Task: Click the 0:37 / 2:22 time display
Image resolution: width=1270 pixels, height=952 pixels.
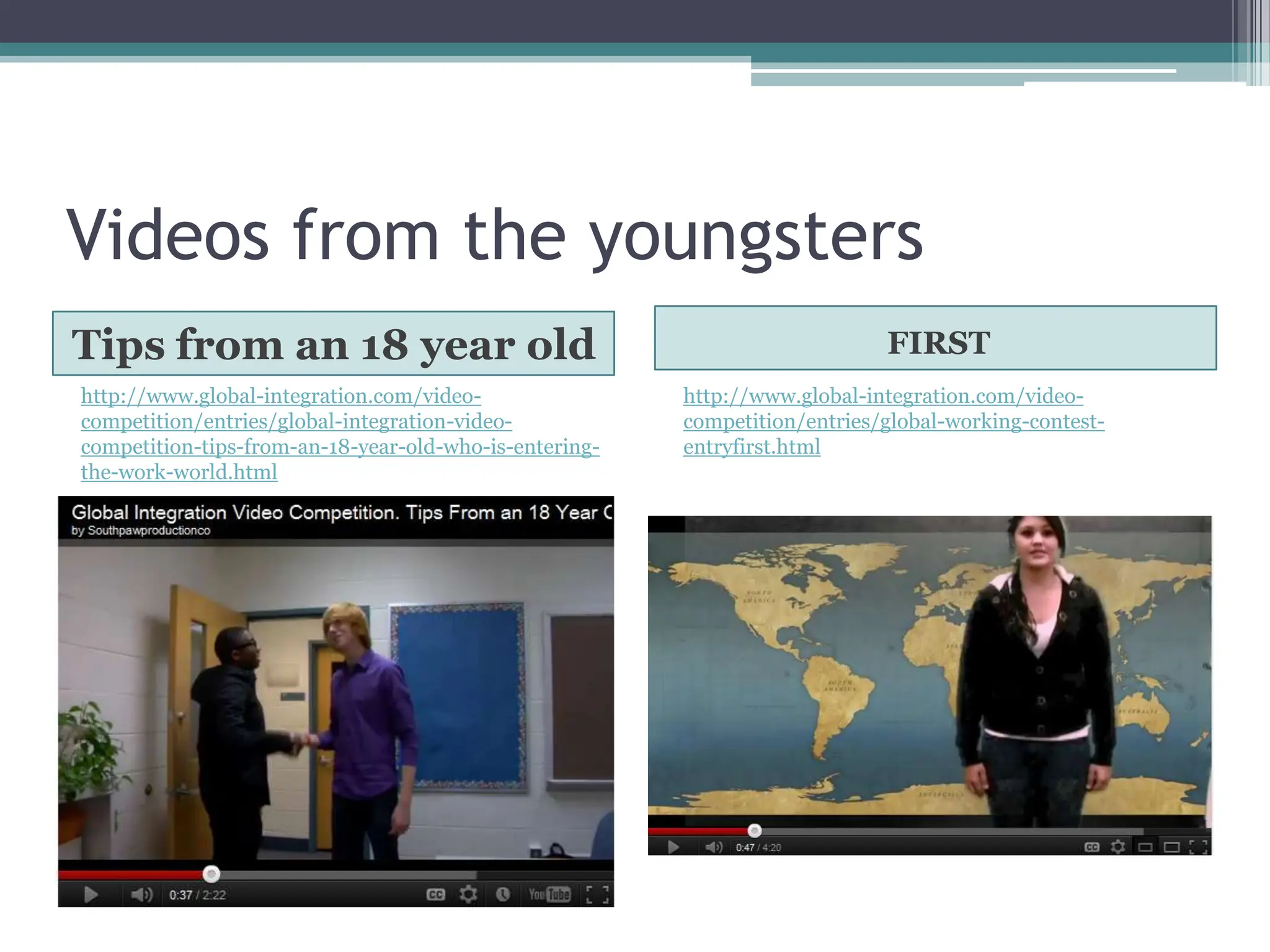Action: (x=197, y=895)
